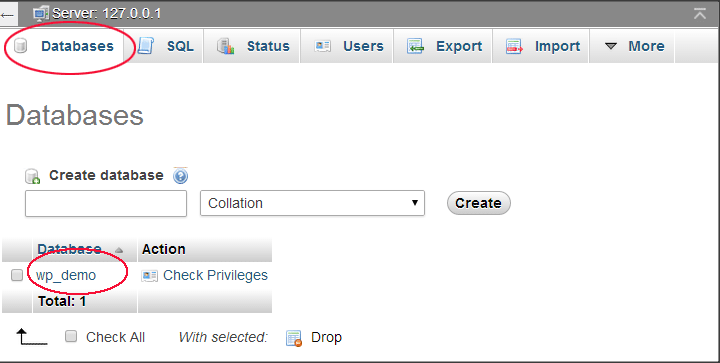Click the server icon in top bar
The image size is (720, 363).
(x=41, y=13)
